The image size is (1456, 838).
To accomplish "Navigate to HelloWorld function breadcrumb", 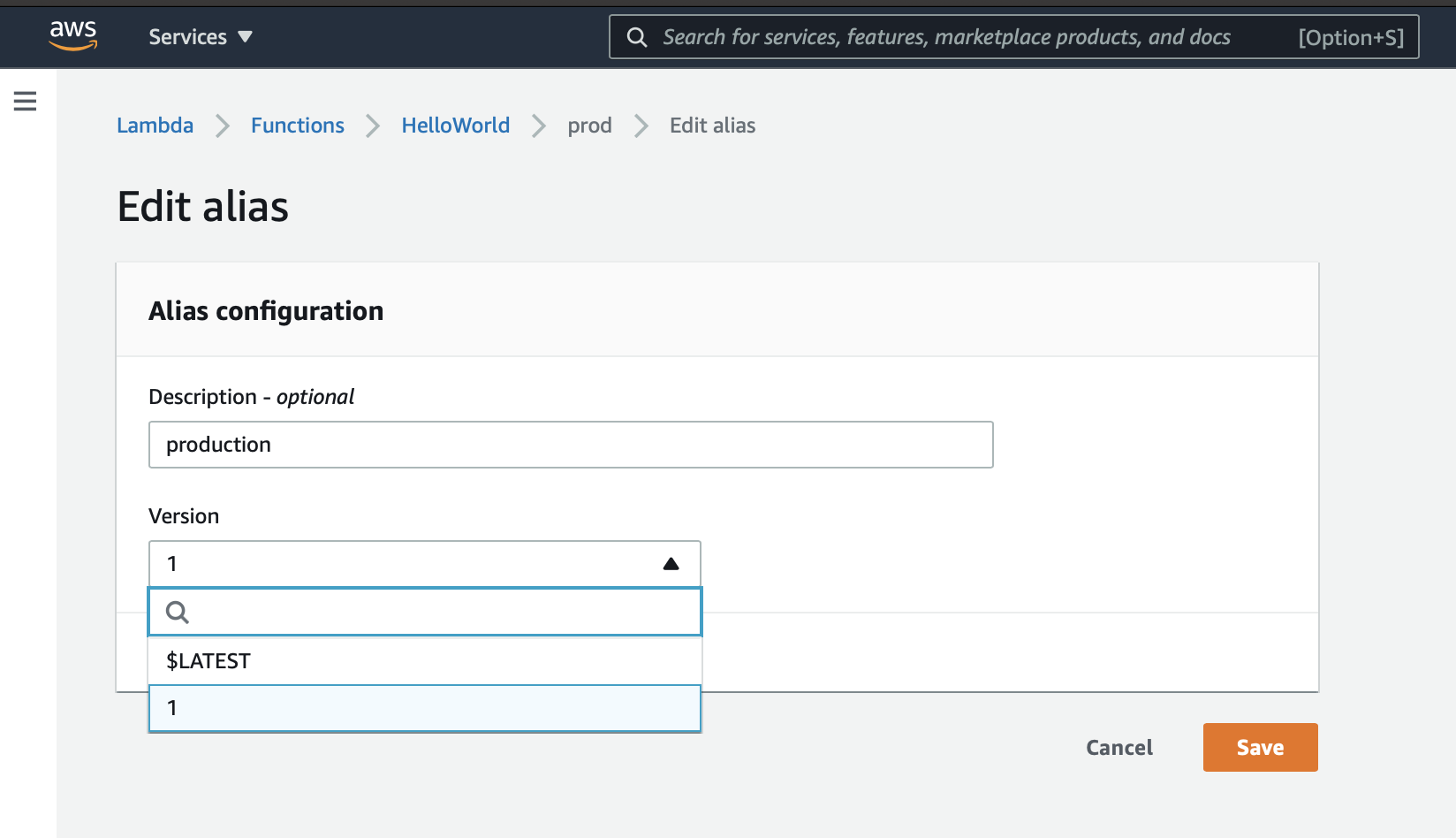I will 456,126.
